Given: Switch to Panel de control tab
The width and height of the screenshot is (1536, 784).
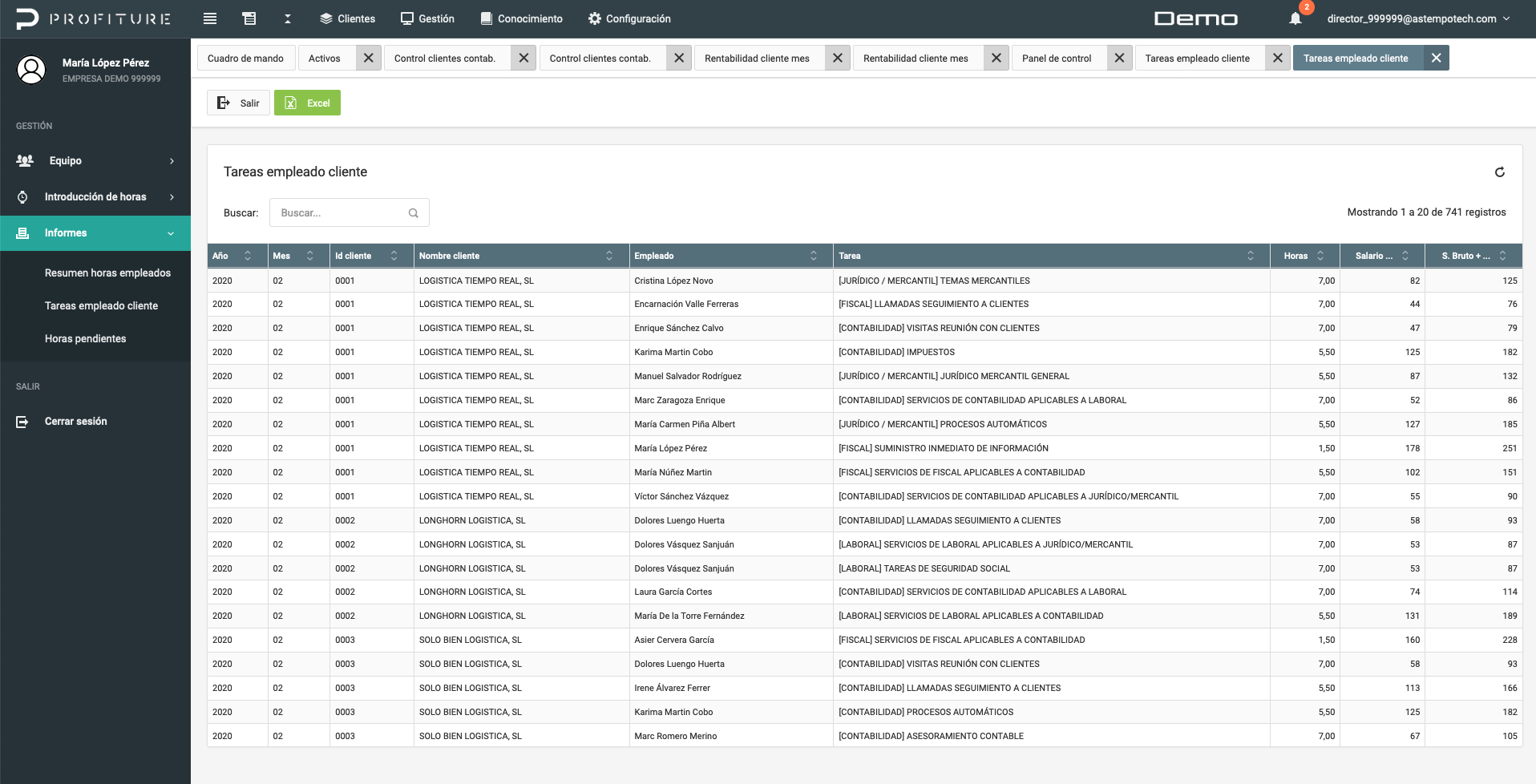Looking at the screenshot, I should tap(1057, 58).
